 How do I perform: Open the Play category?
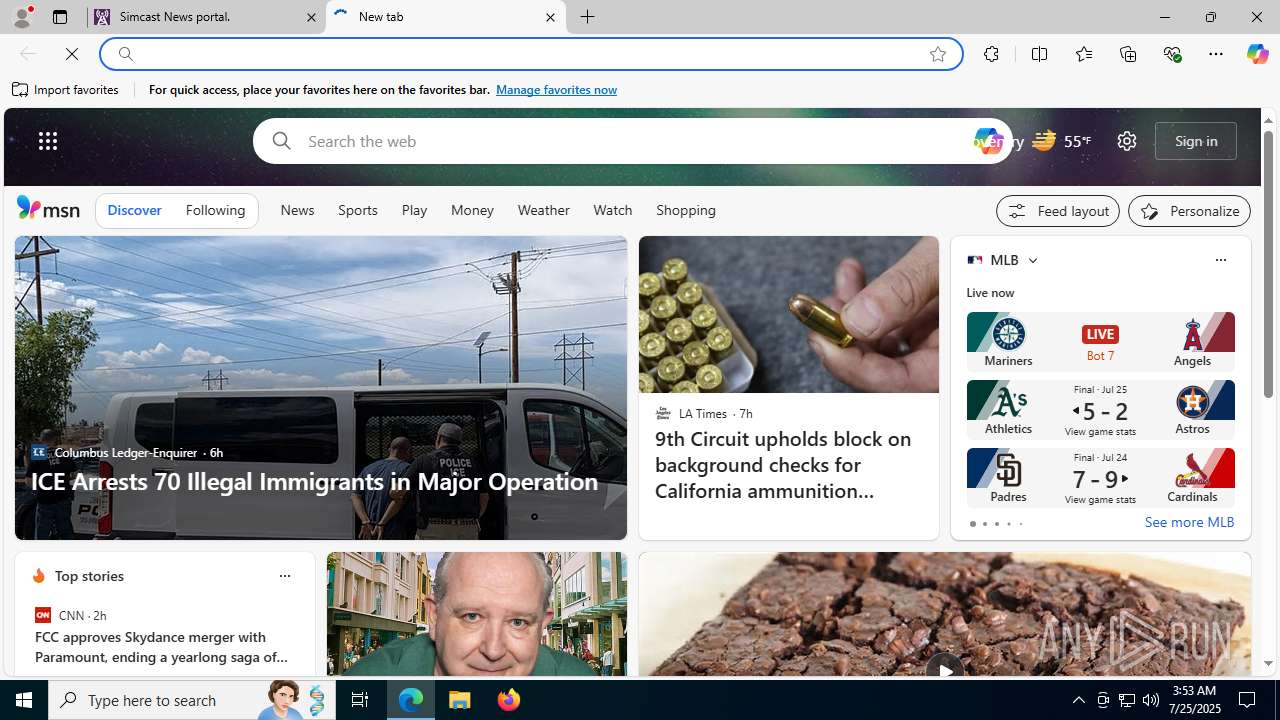click(414, 211)
